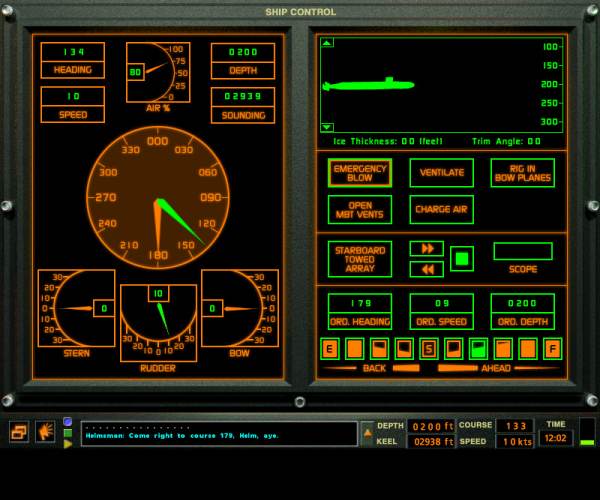
Task: Click the Ord. Speed label
Action: [x=442, y=322]
